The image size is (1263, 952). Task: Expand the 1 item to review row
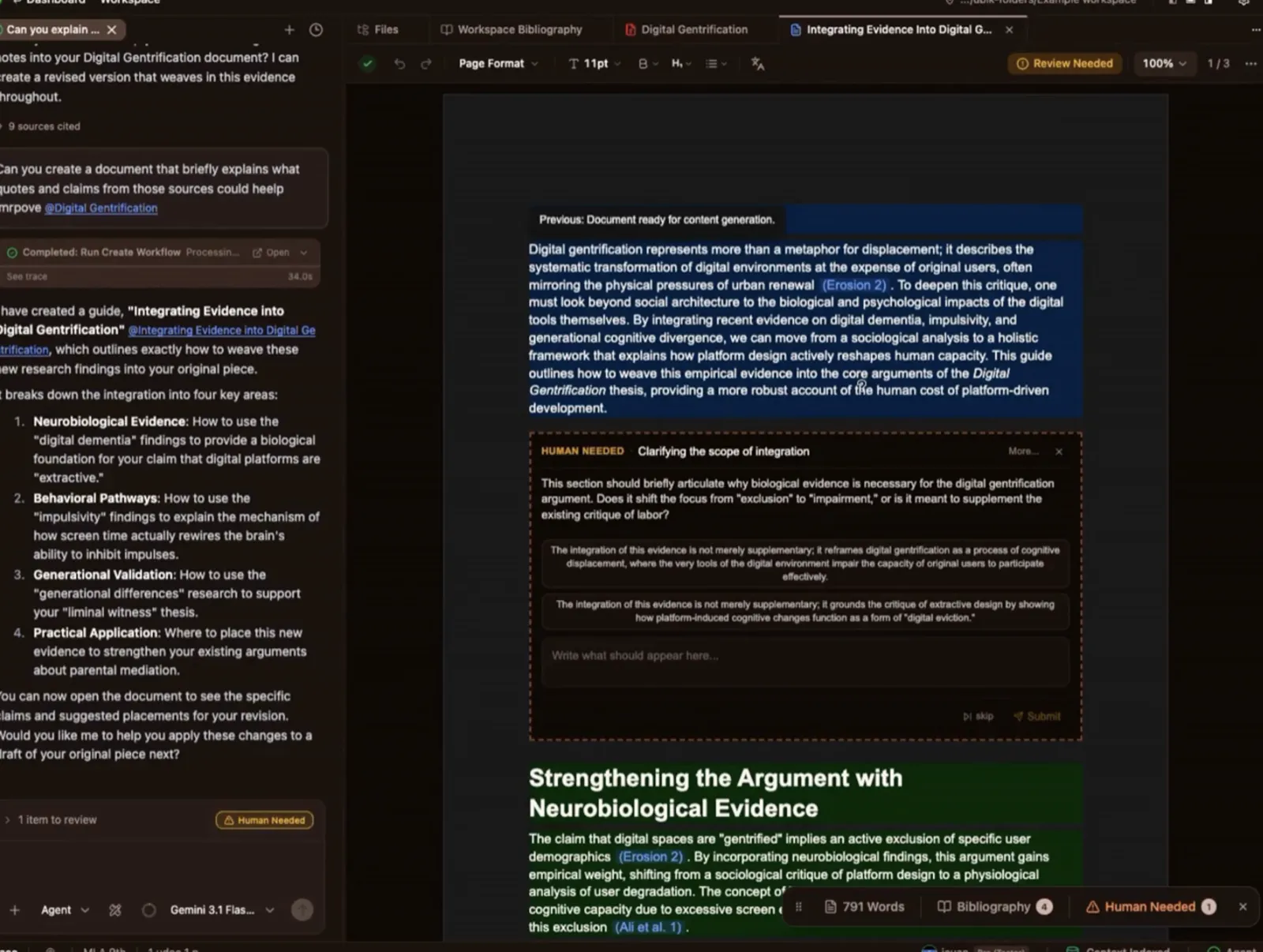tap(51, 820)
